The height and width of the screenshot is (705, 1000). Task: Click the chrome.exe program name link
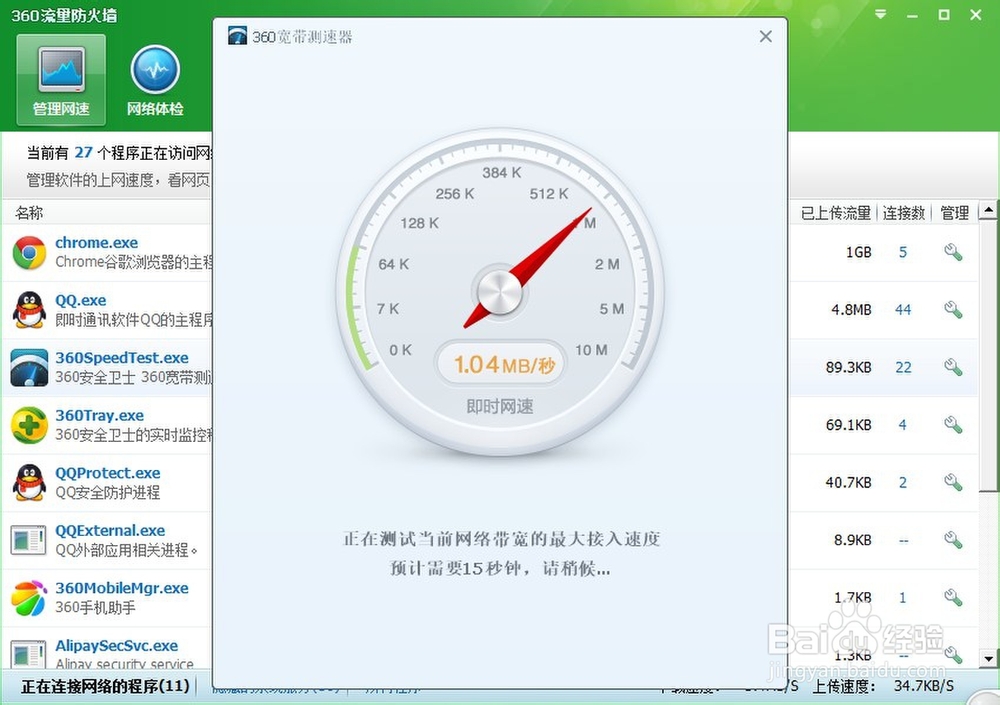click(x=96, y=242)
